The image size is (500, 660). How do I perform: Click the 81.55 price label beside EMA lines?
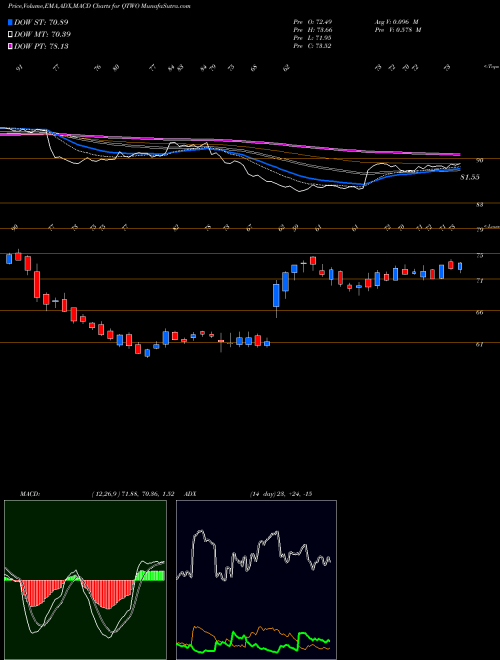(470, 177)
